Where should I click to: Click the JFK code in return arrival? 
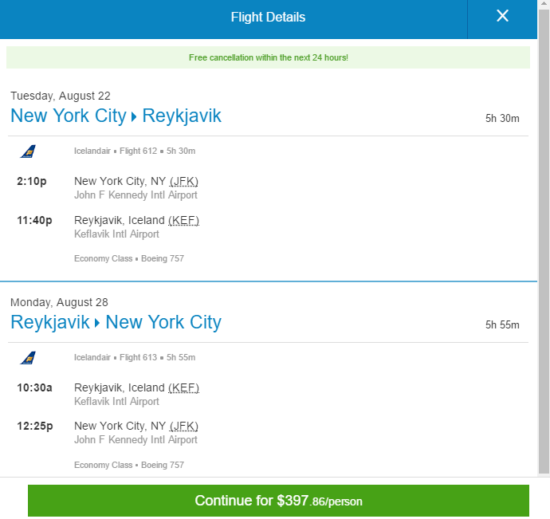click(184, 426)
